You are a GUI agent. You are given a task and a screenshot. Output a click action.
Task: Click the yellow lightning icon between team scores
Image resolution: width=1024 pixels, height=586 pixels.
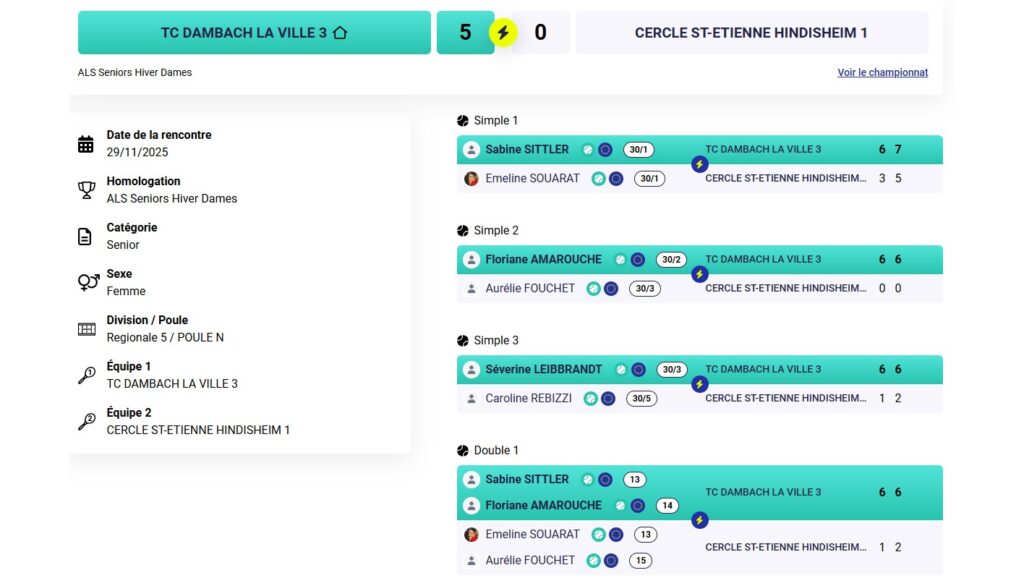click(x=503, y=33)
